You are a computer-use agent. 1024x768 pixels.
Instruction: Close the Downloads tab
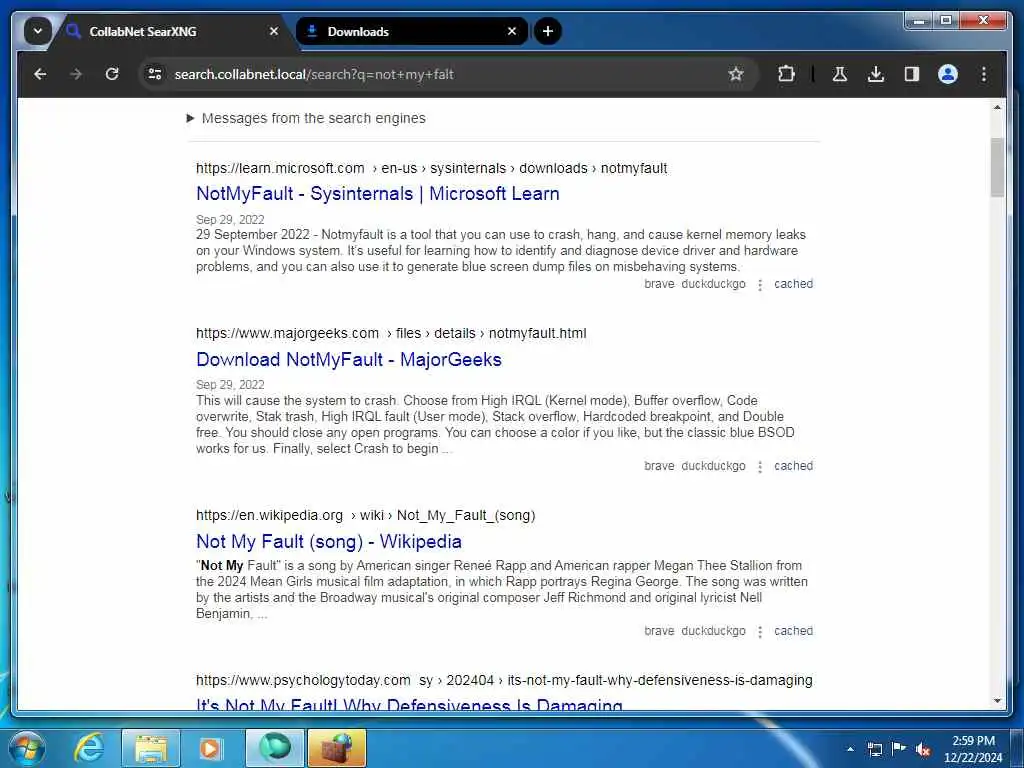[512, 31]
